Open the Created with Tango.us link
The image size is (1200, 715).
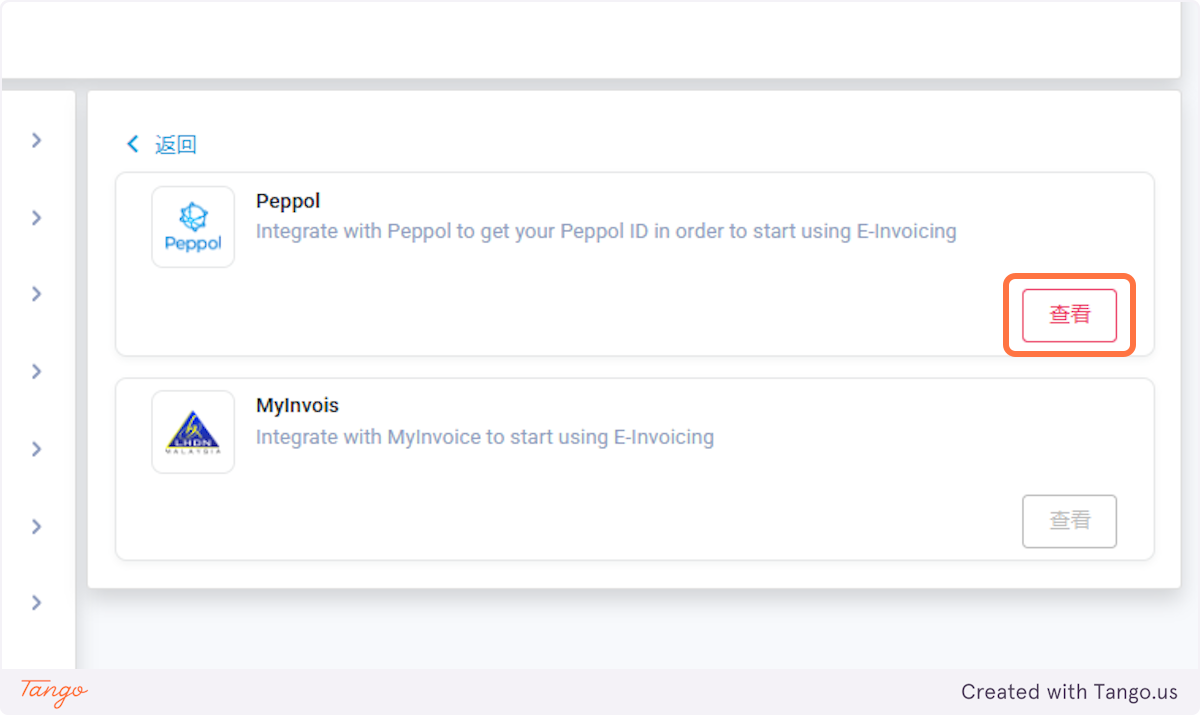(x=1069, y=692)
